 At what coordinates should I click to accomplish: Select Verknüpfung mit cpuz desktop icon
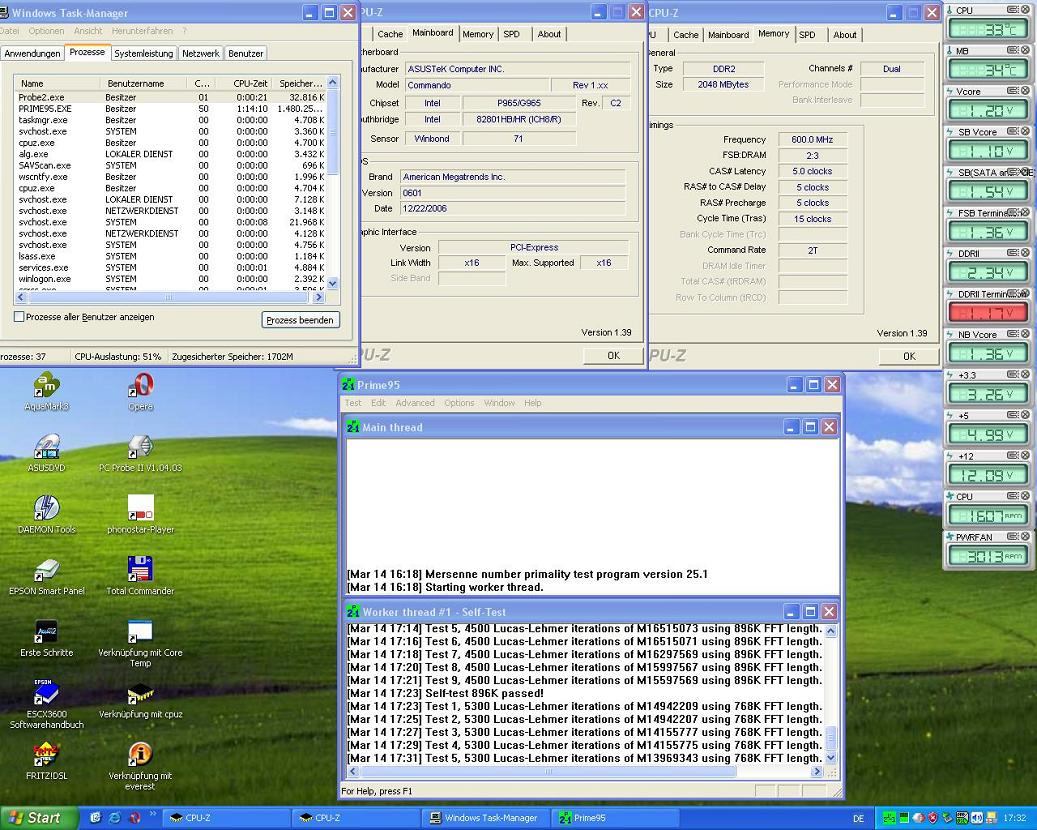(140, 700)
